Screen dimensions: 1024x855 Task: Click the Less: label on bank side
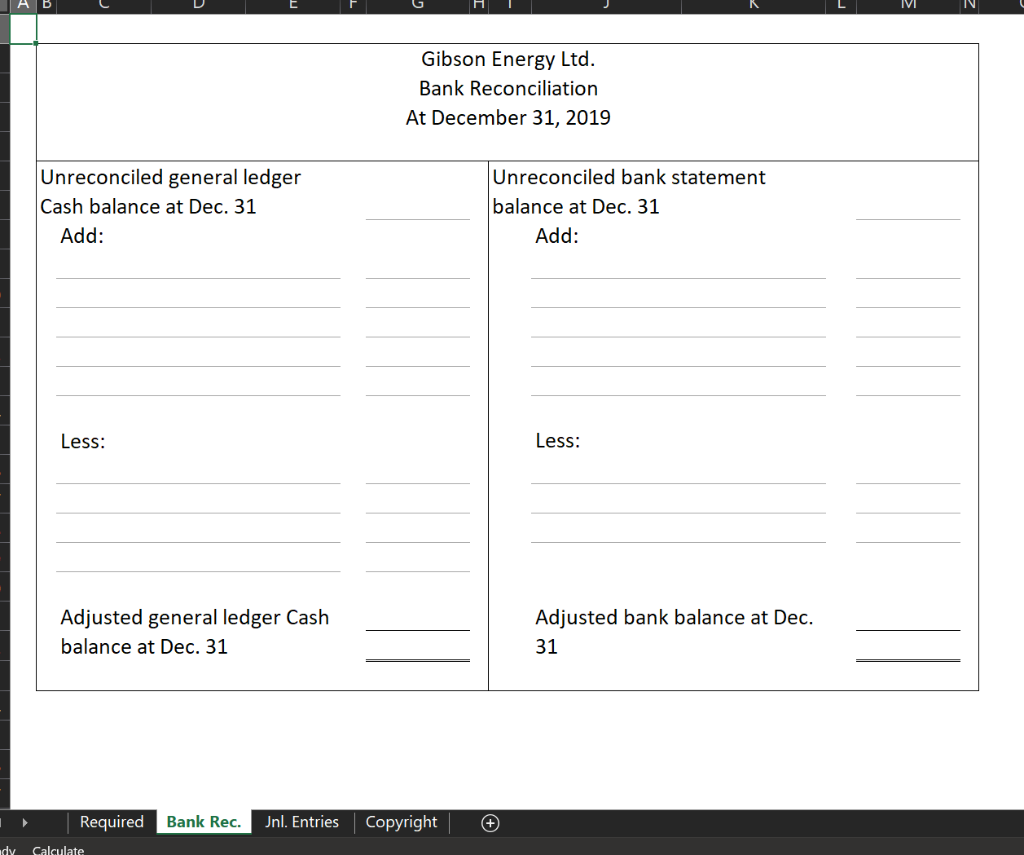pyautogui.click(x=558, y=441)
